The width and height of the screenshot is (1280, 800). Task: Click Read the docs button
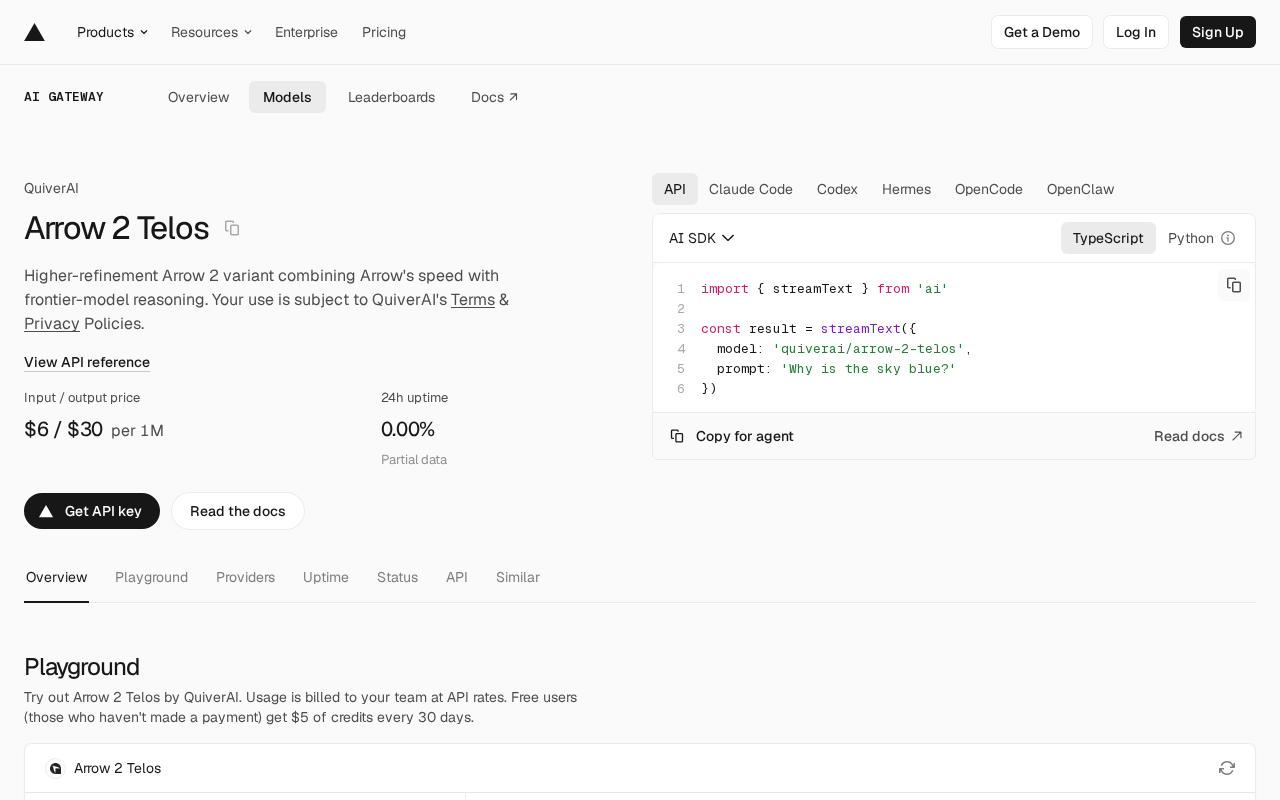pyautogui.click(x=238, y=511)
